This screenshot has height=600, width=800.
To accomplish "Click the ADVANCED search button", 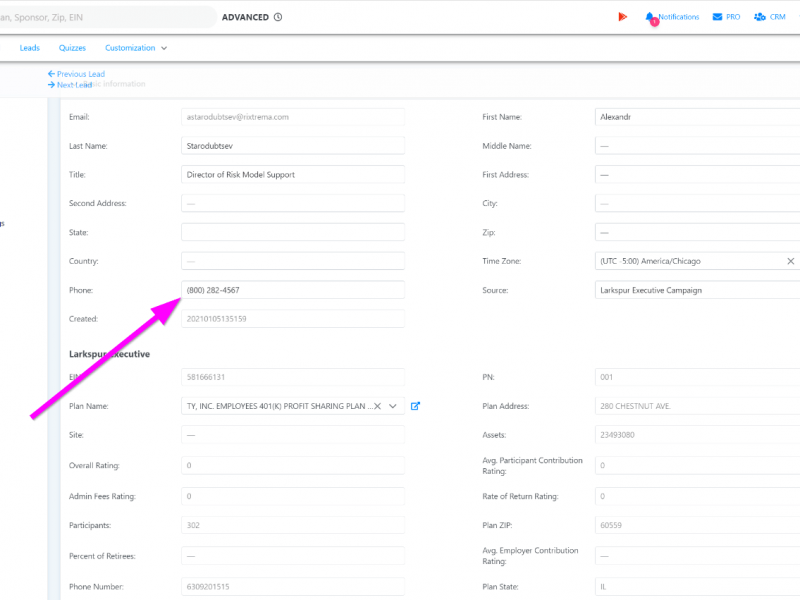I will coord(245,17).
